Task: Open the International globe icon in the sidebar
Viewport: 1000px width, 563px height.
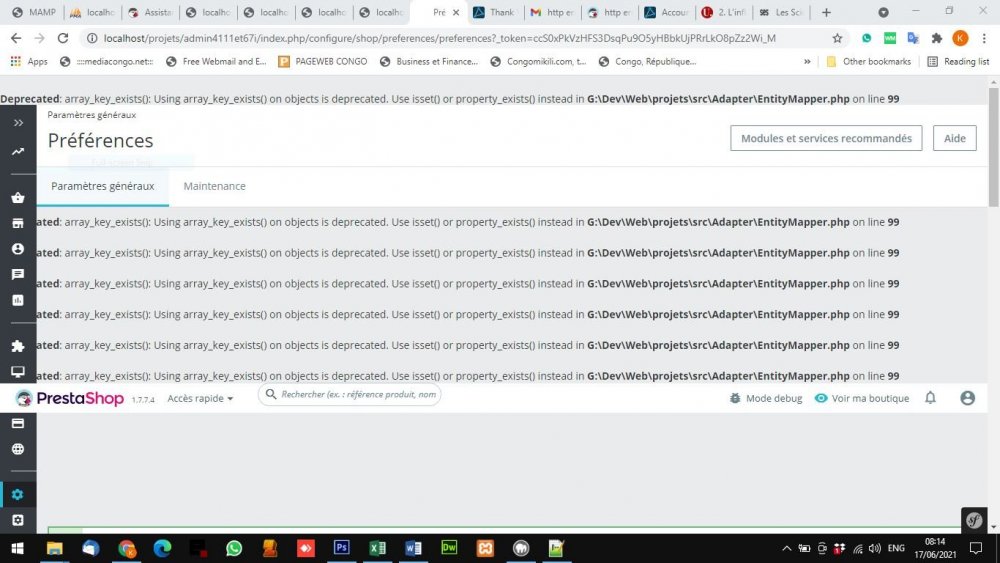Action: coord(18,449)
